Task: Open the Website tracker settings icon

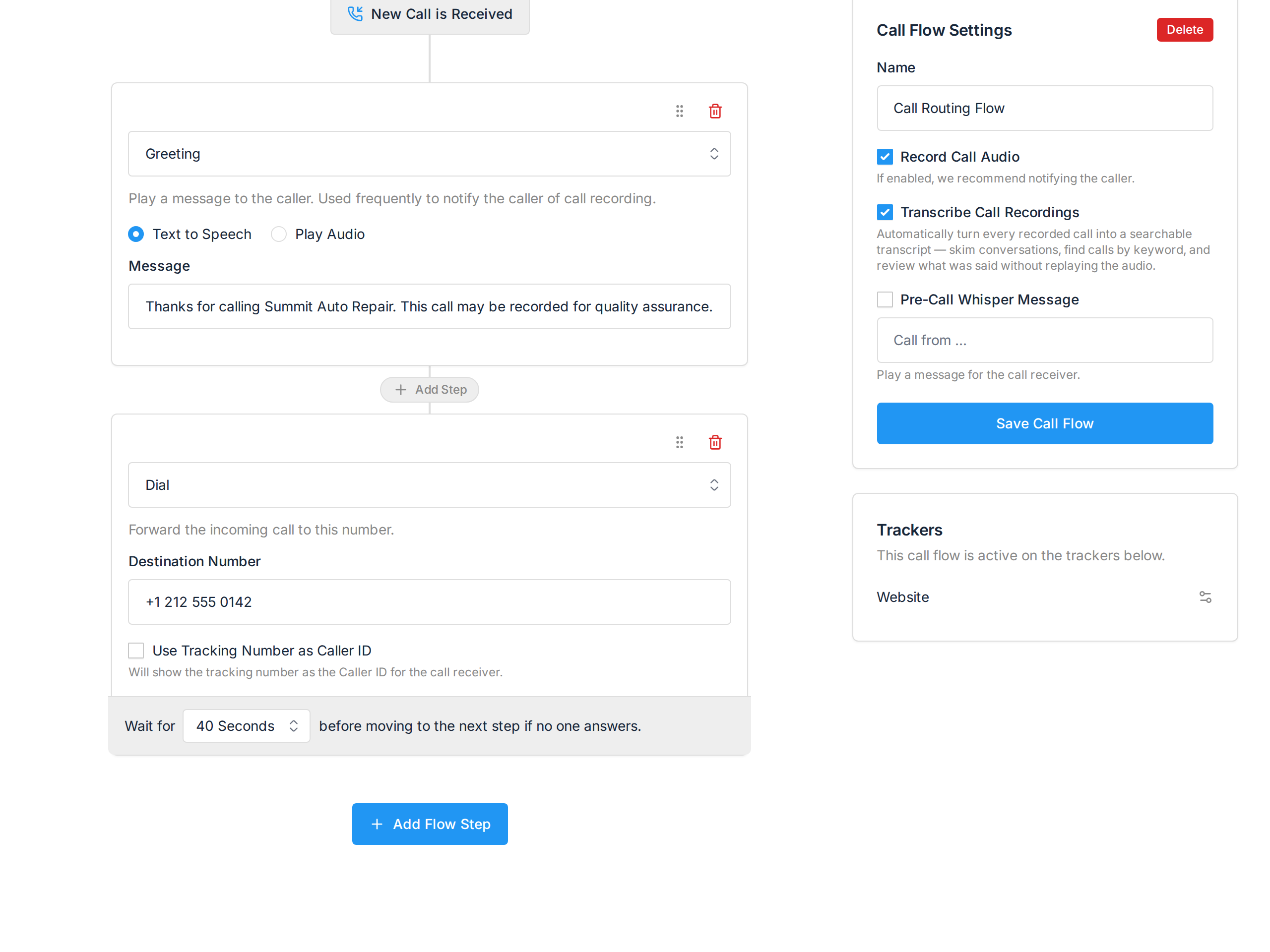Action: pos(1205,597)
